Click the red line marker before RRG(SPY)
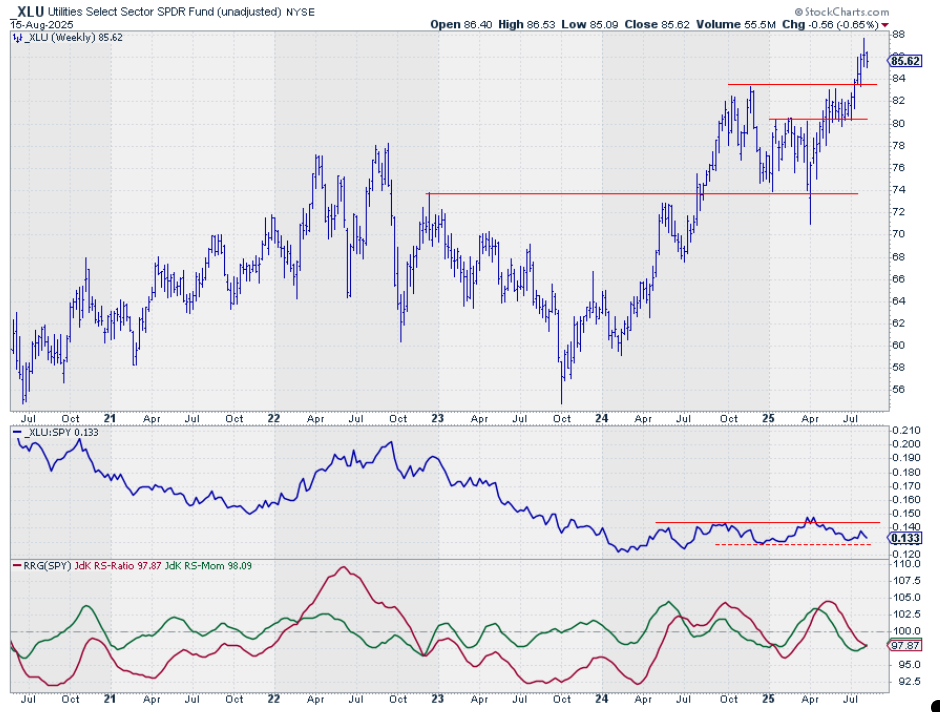Image resolution: width=940 pixels, height=712 pixels. 16,568
